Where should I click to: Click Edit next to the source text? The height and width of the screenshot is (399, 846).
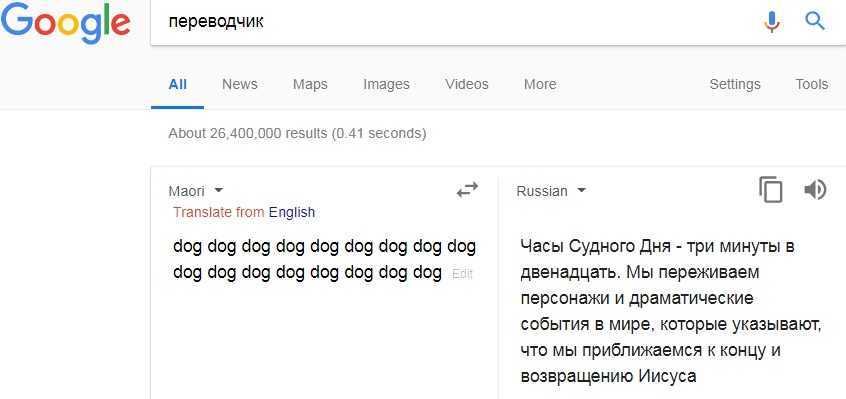(462, 274)
